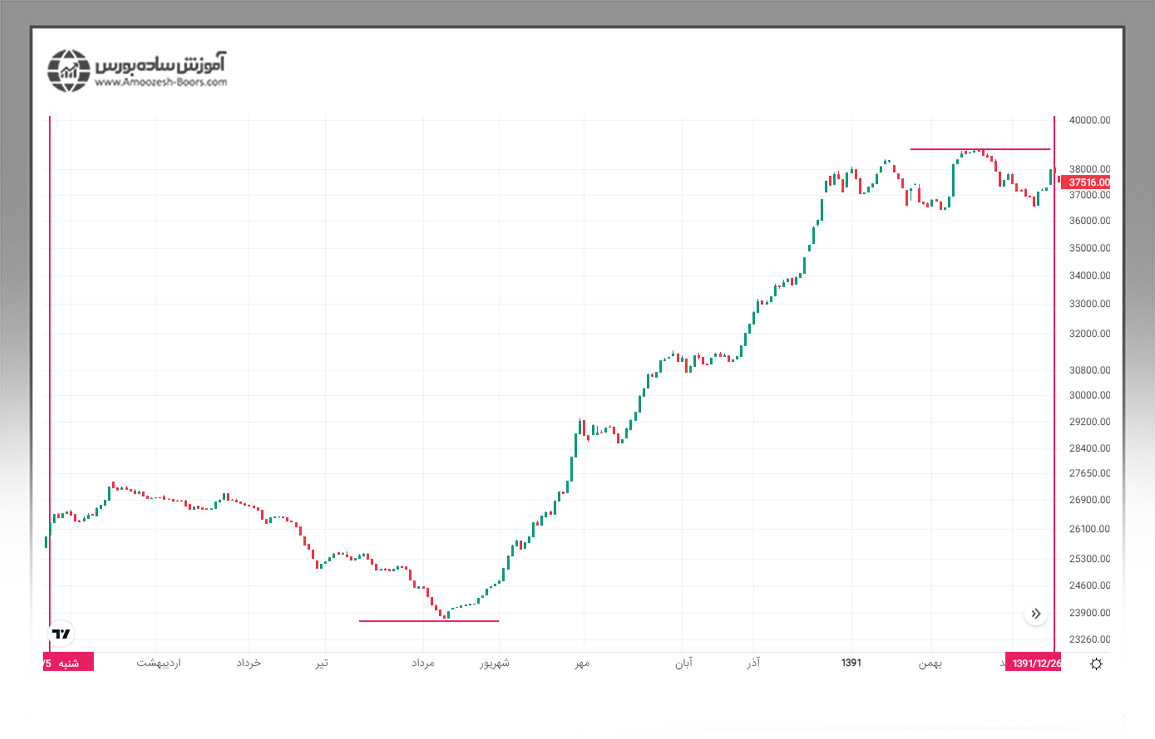The width and height of the screenshot is (1155, 739).
Task: Click the 30000.00 price axis label
Action: pyautogui.click(x=1090, y=395)
